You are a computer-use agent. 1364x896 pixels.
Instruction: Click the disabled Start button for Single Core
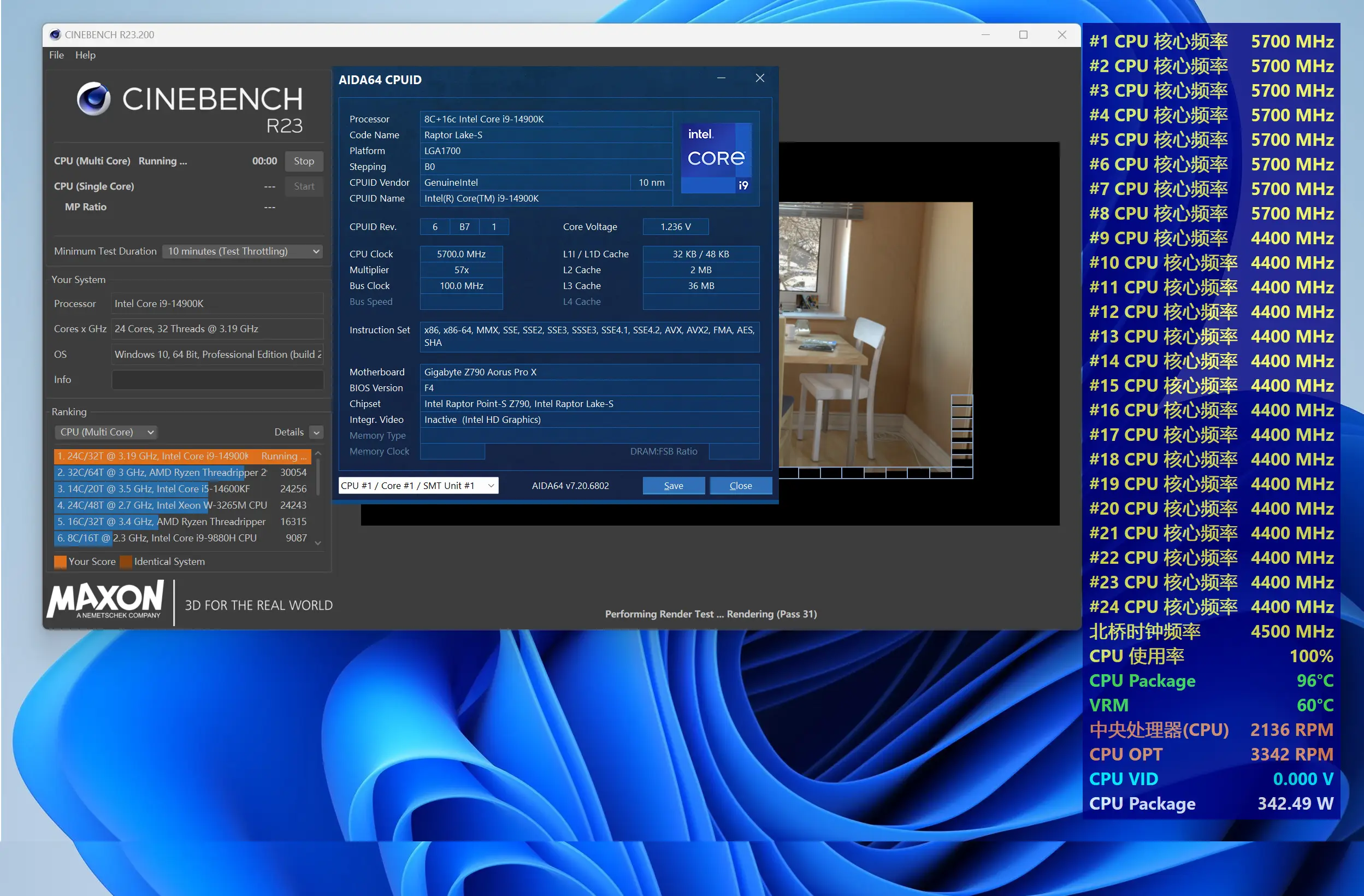click(304, 186)
